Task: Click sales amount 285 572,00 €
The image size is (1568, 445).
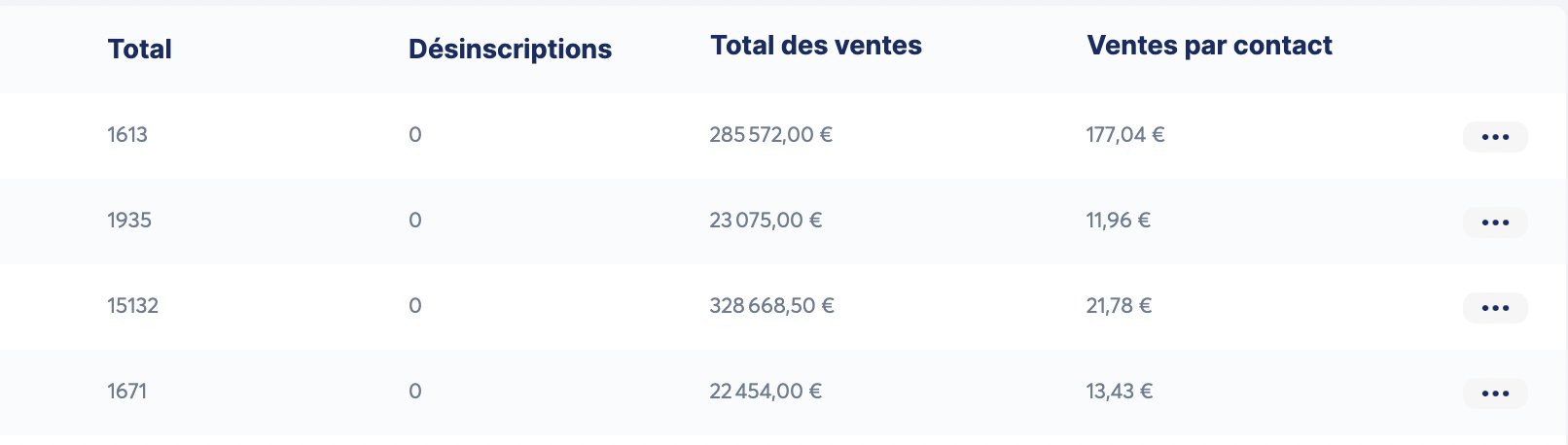Action: coord(770,135)
